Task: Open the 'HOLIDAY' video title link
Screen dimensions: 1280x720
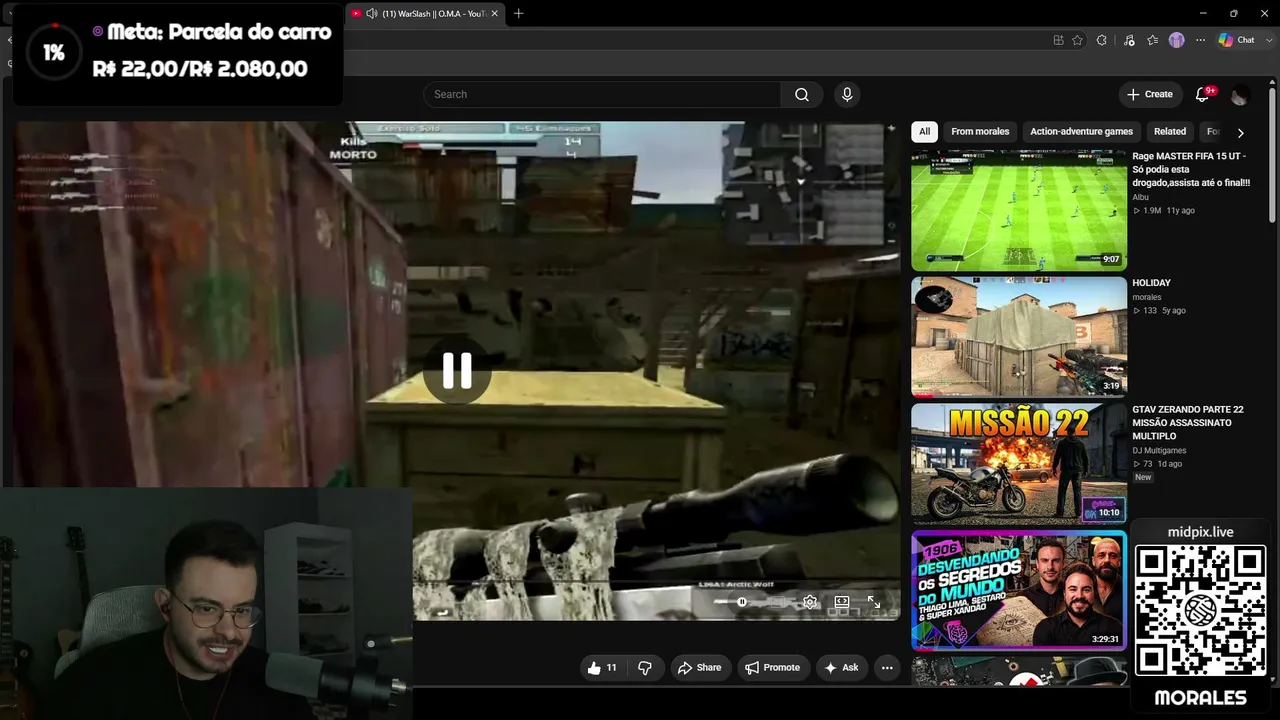Action: (x=1151, y=283)
